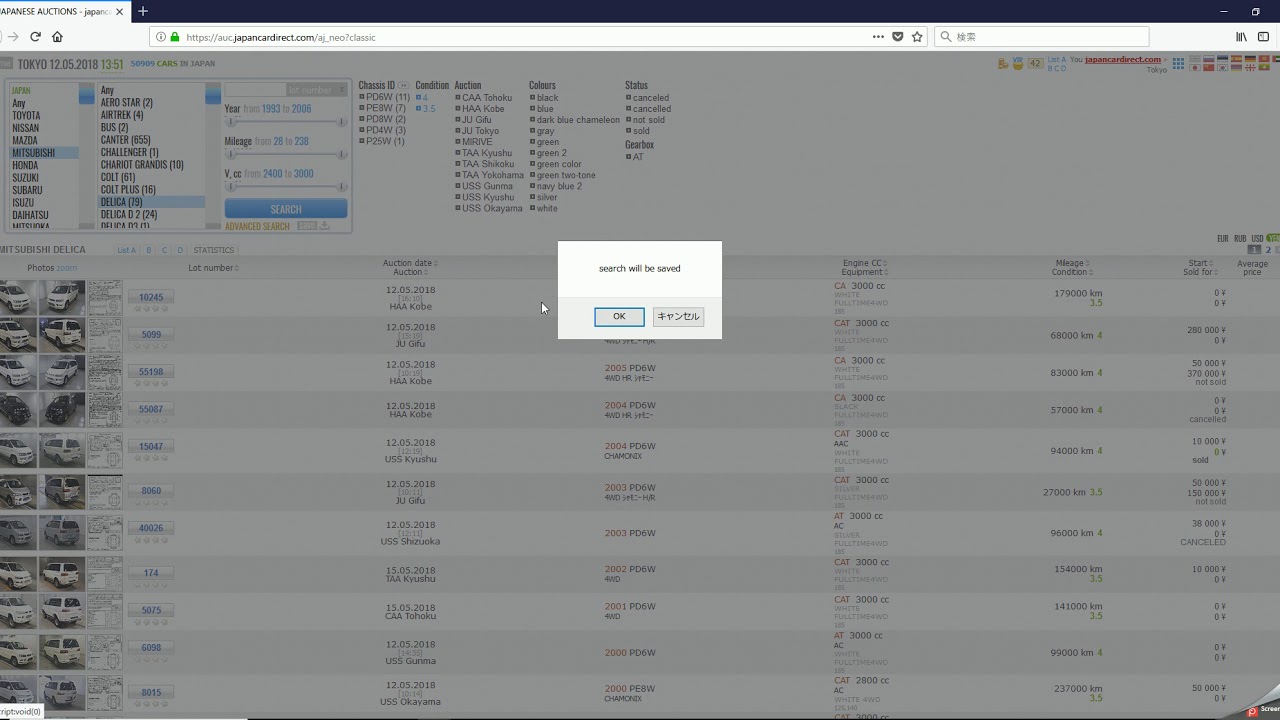Open the browser Library icon
This screenshot has width=1280, height=720.
coord(1241,37)
